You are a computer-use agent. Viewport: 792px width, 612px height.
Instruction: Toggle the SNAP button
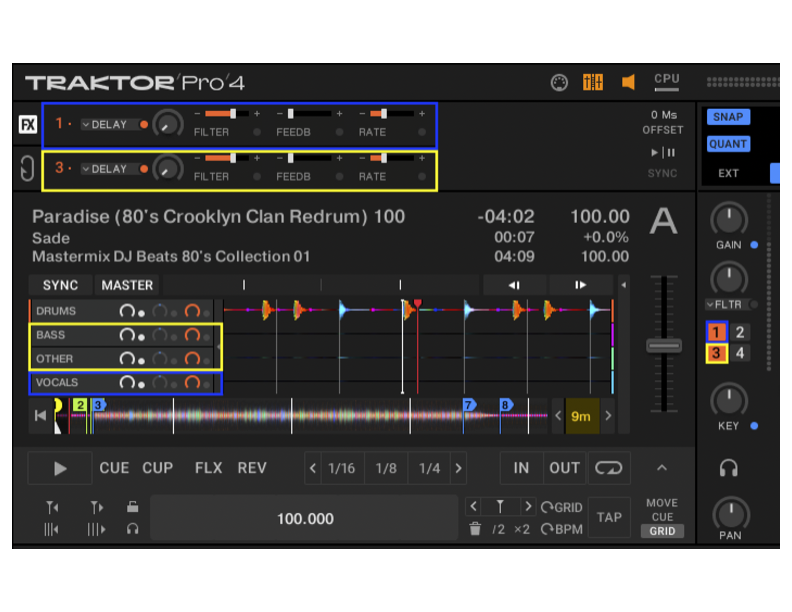pyautogui.click(x=728, y=117)
